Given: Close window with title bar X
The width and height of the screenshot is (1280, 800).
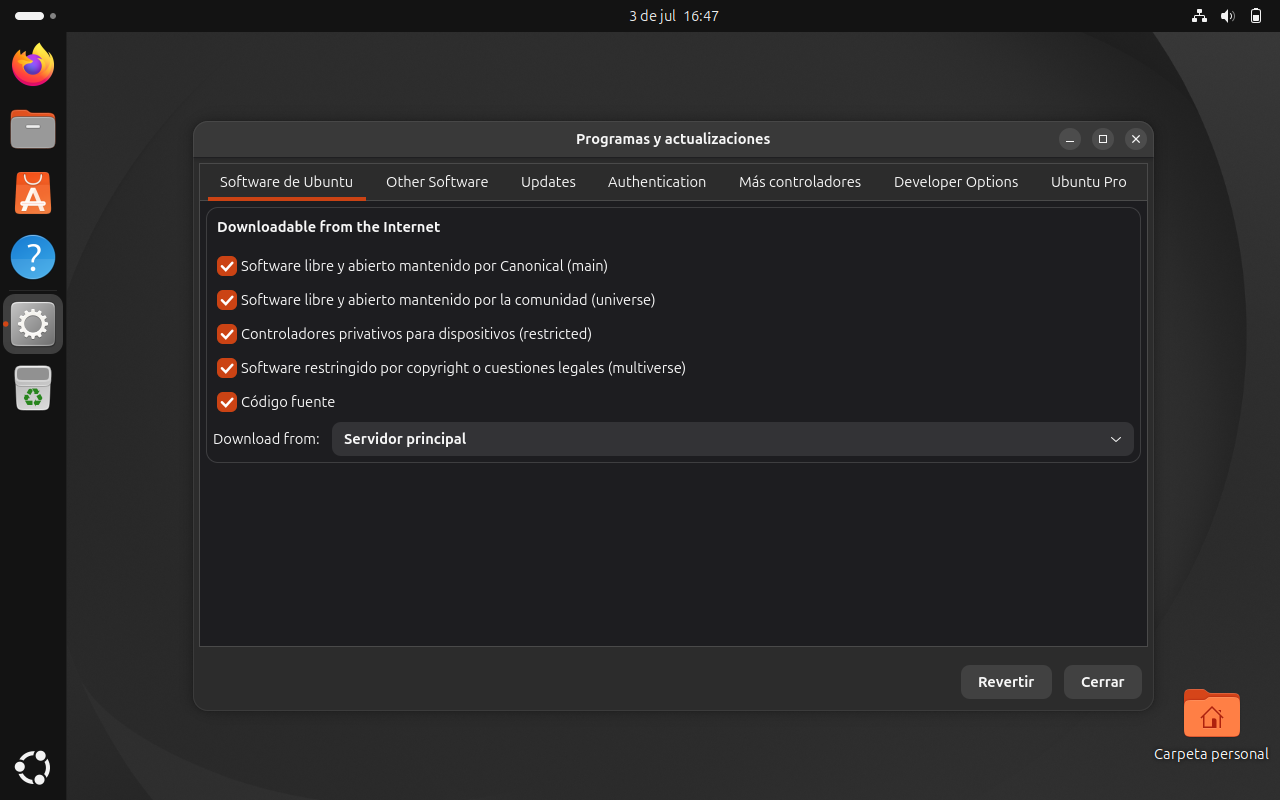Looking at the screenshot, I should coord(1135,139).
